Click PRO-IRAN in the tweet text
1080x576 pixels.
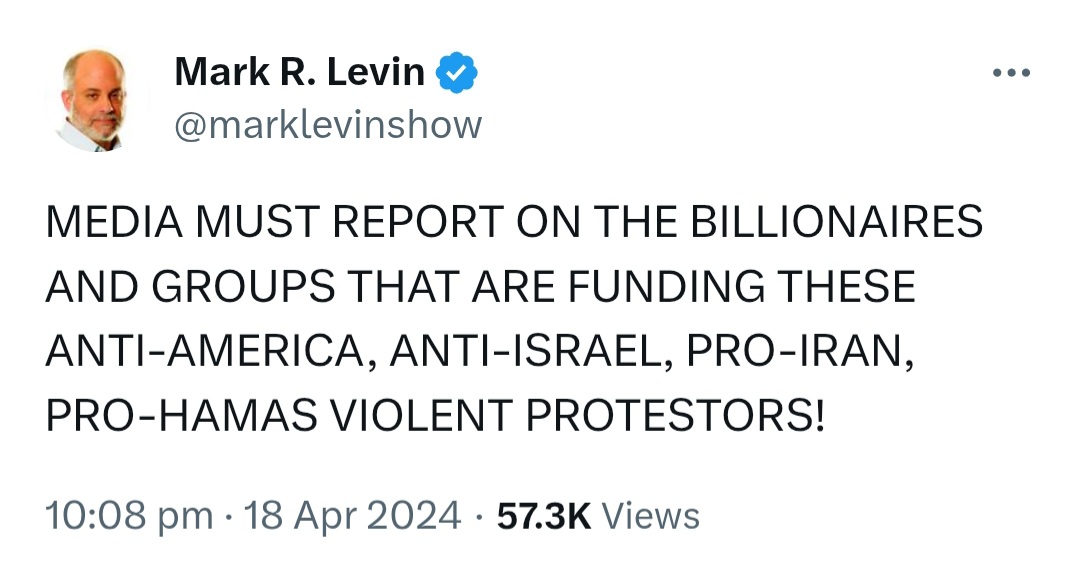point(800,351)
